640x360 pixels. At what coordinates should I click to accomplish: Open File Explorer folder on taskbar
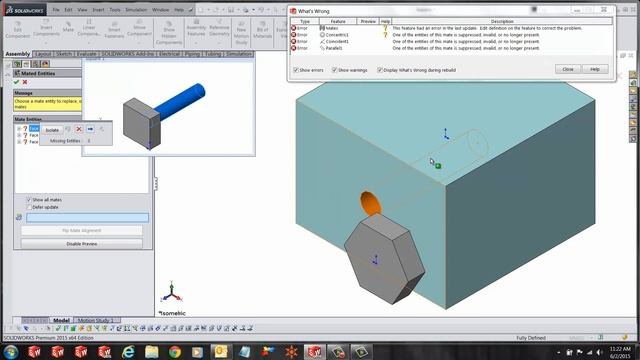(151, 352)
